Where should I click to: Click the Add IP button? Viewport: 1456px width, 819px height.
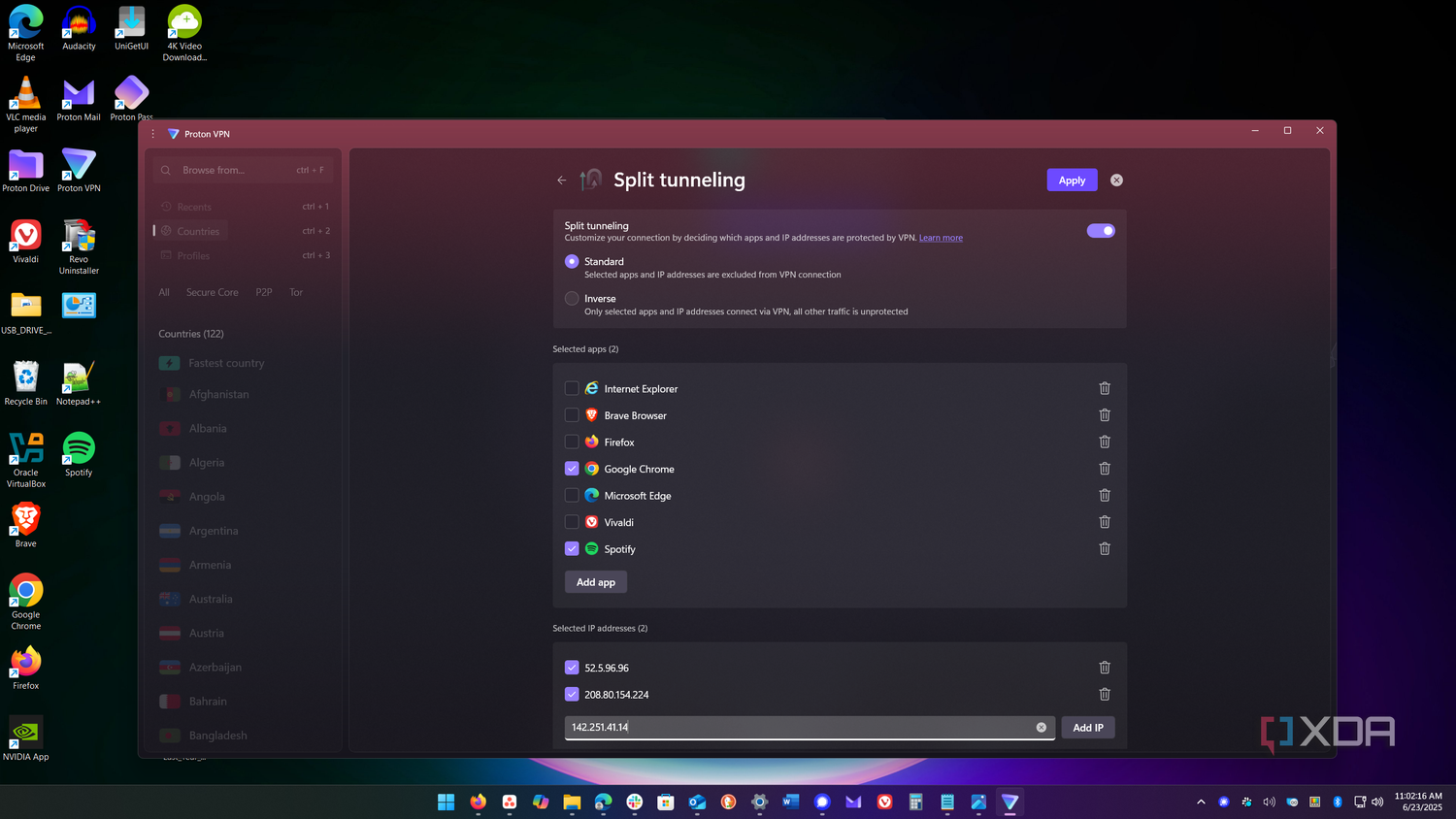click(1088, 728)
